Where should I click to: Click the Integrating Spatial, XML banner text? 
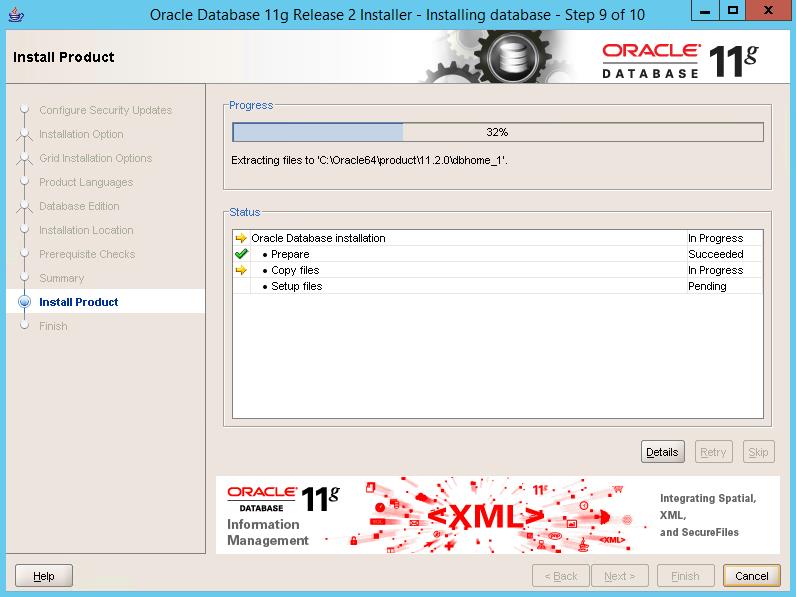[x=708, y=515]
